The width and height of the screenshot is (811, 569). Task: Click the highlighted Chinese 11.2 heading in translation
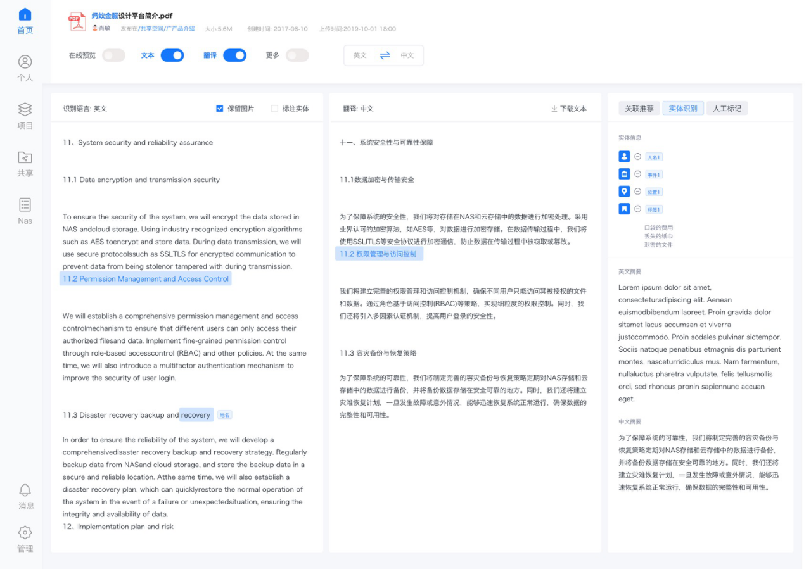point(379,254)
